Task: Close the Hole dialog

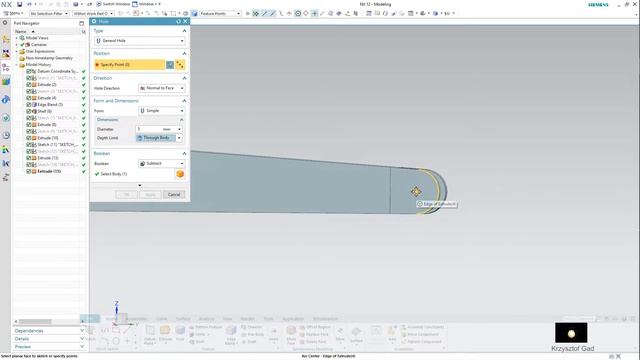Action: point(185,21)
